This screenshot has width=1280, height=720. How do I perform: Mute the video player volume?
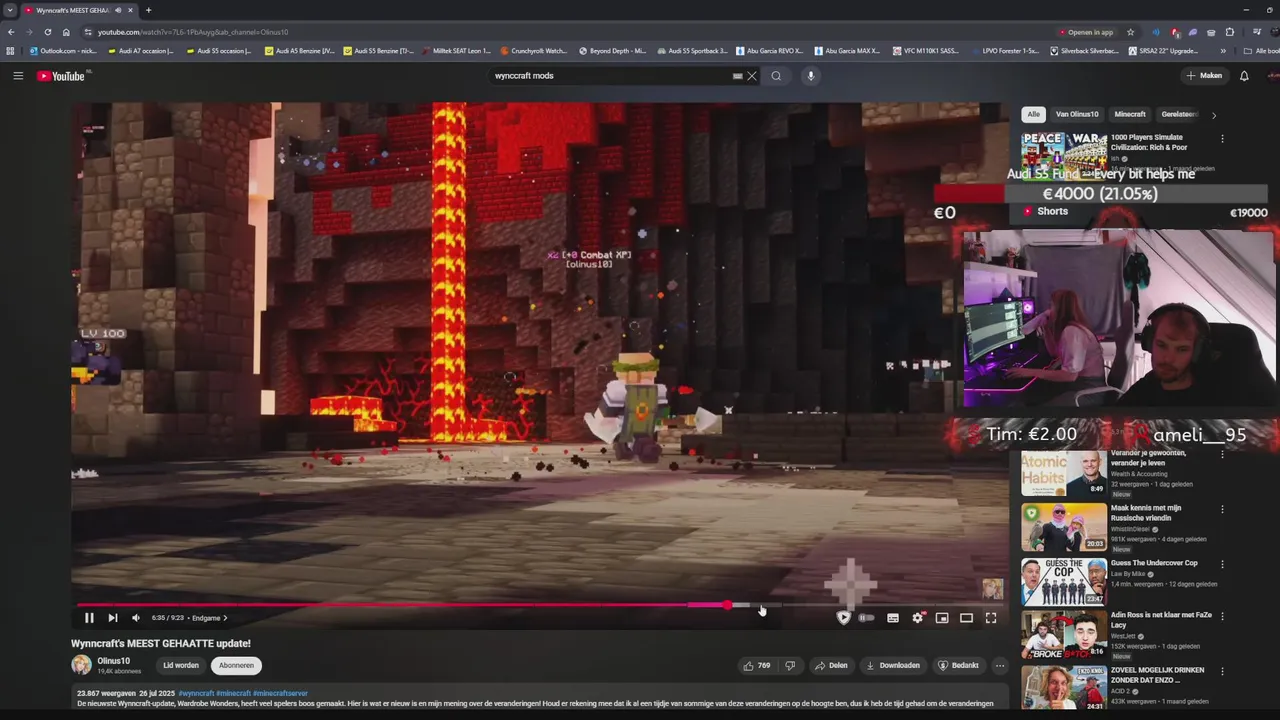(136, 618)
